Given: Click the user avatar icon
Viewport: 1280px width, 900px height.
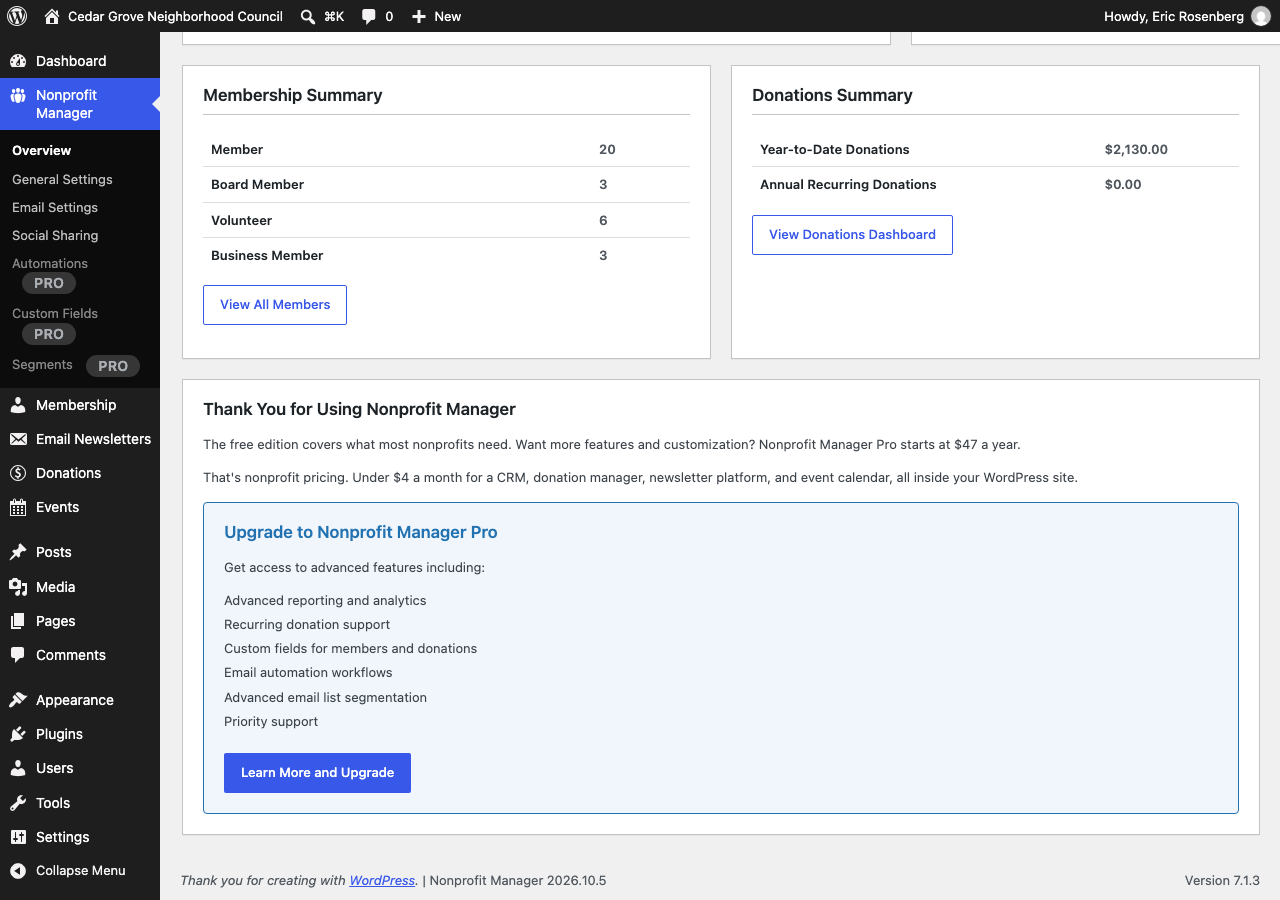Looking at the screenshot, I should (1261, 16).
